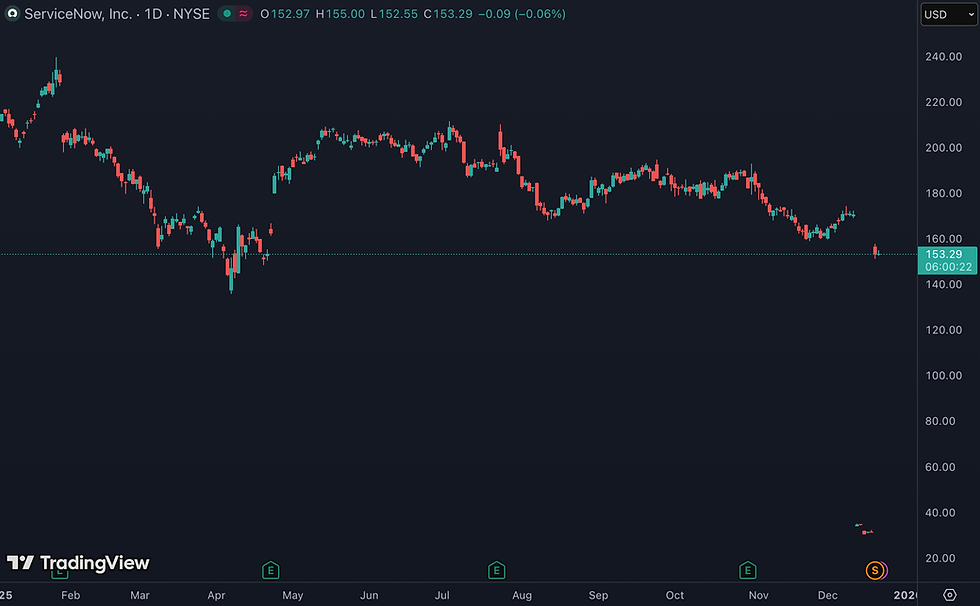
Task: Click the TradingView logo
Action: click(78, 563)
